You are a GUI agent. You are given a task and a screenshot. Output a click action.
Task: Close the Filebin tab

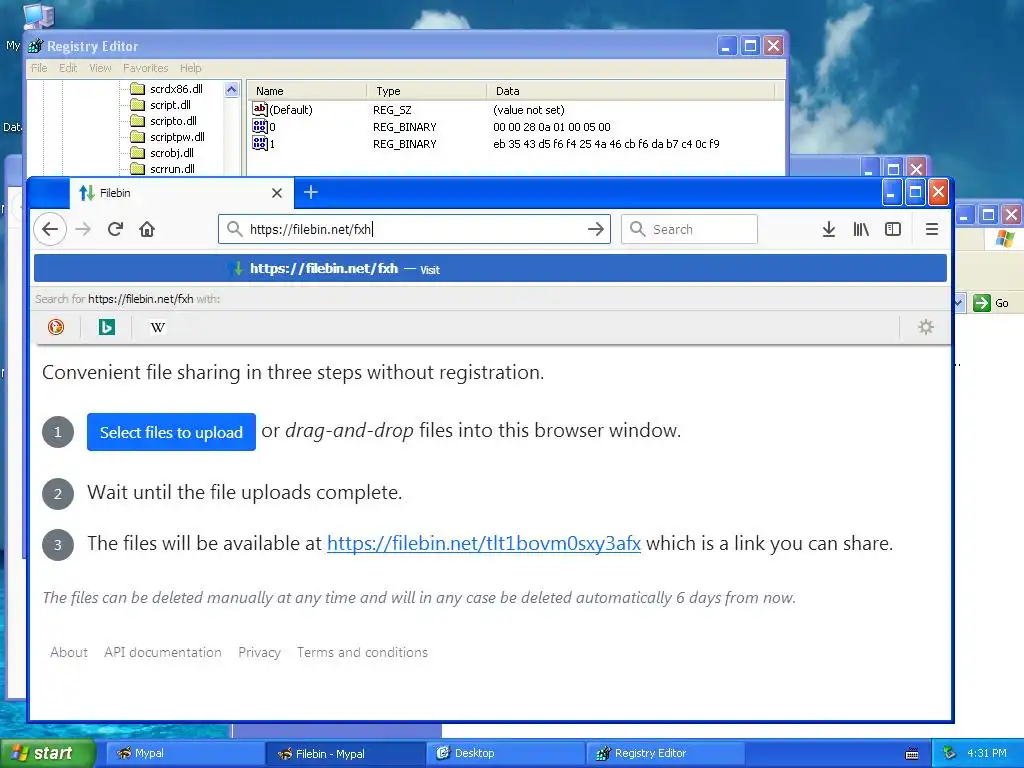(x=277, y=193)
